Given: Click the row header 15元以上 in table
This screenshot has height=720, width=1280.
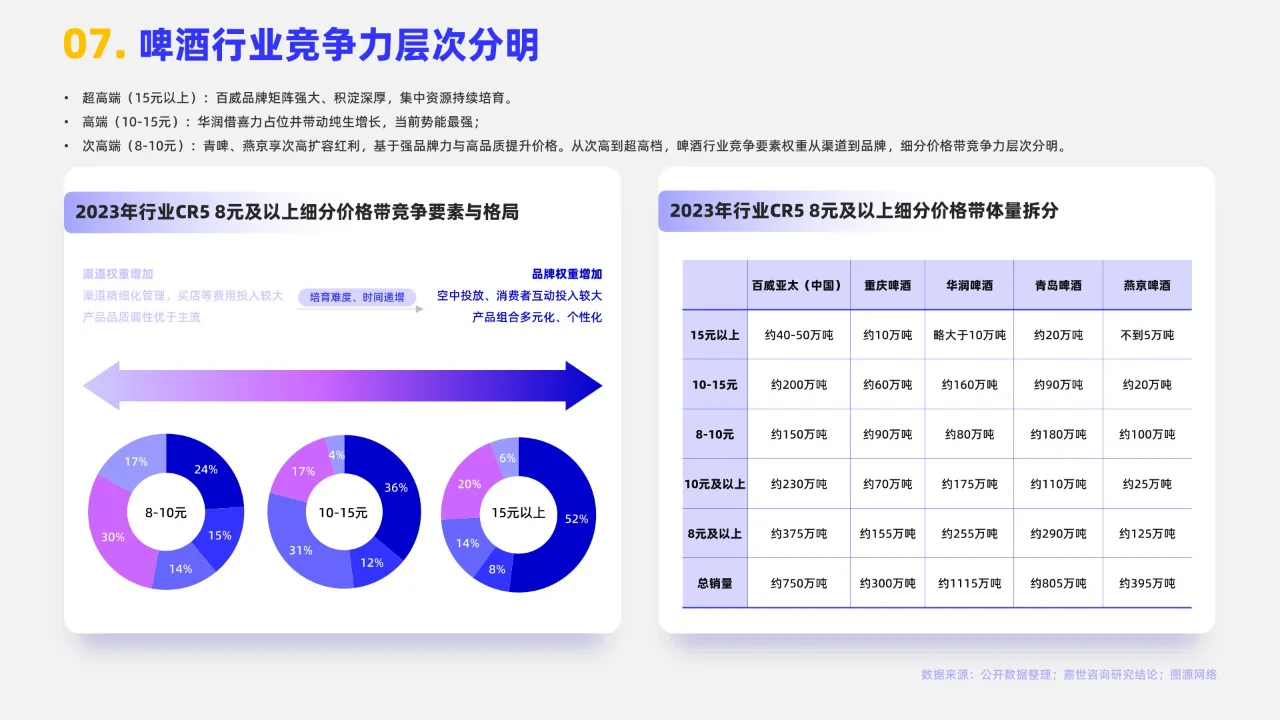Looking at the screenshot, I should (x=715, y=335).
